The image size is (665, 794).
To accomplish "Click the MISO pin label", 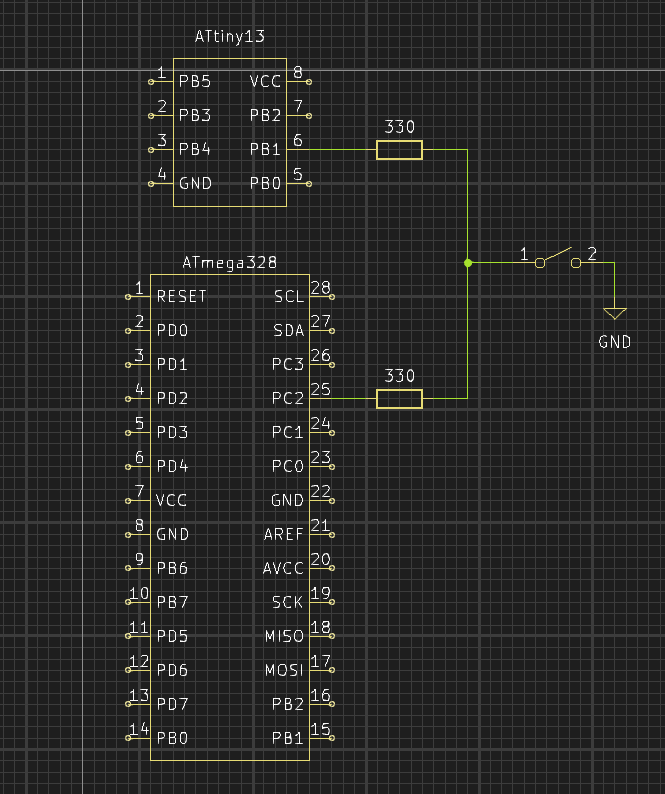I will 284,636.
